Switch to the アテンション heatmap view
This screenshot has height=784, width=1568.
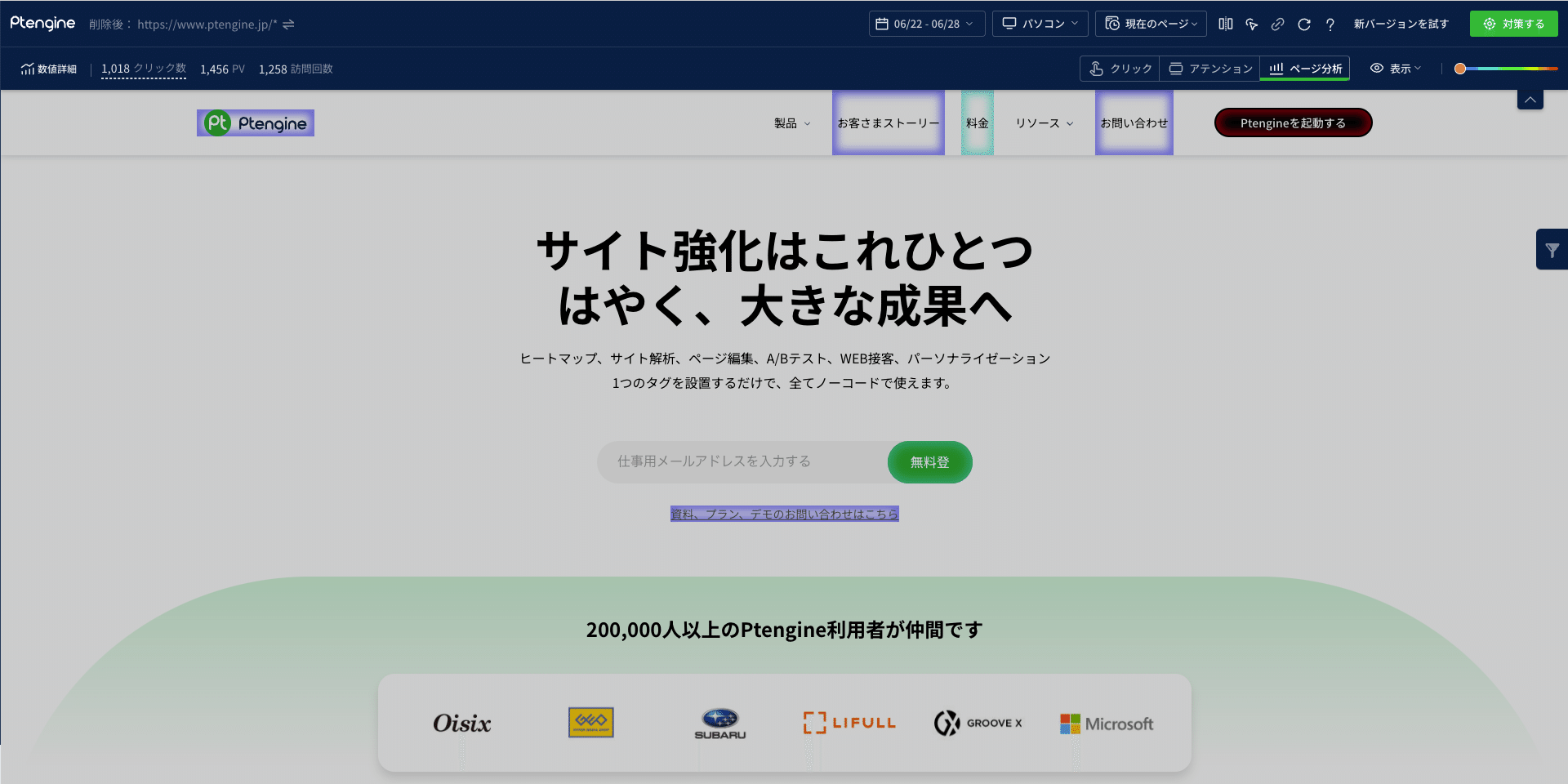1209,69
